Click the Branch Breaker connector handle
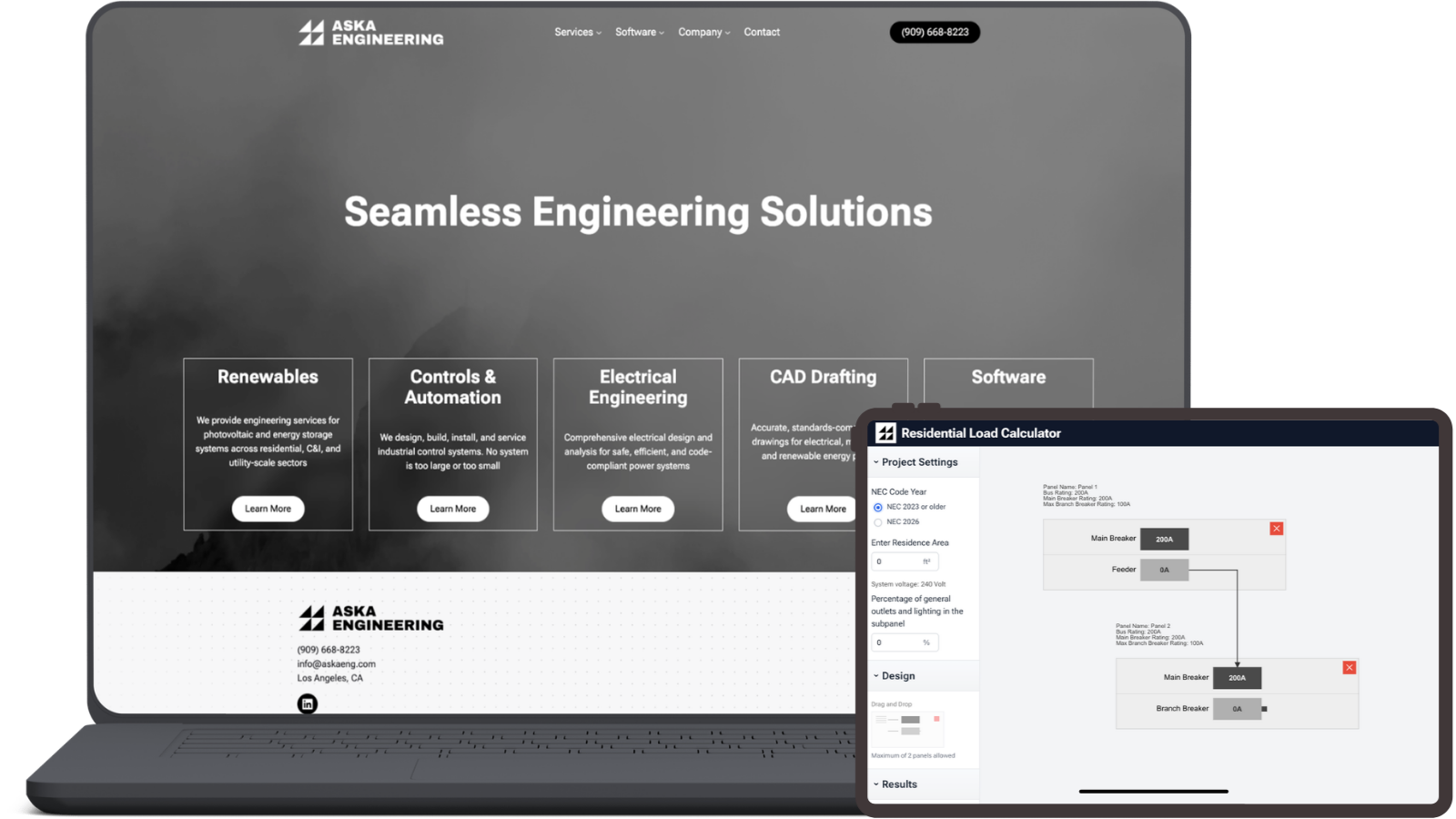Image resolution: width=1456 pixels, height=819 pixels. tap(1264, 709)
